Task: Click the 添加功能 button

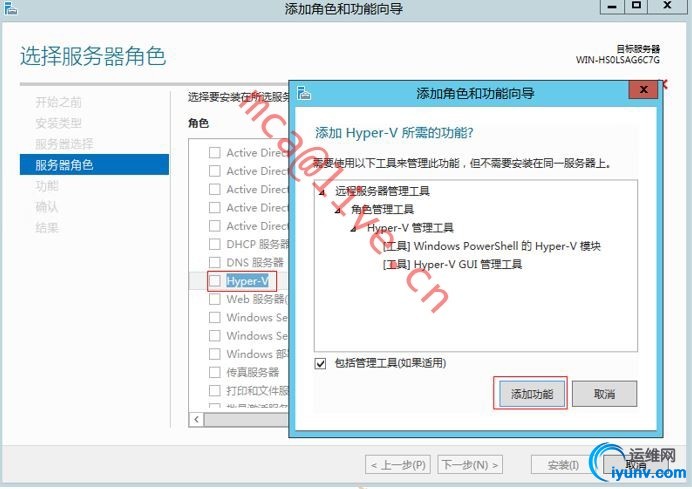Action: tap(532, 394)
